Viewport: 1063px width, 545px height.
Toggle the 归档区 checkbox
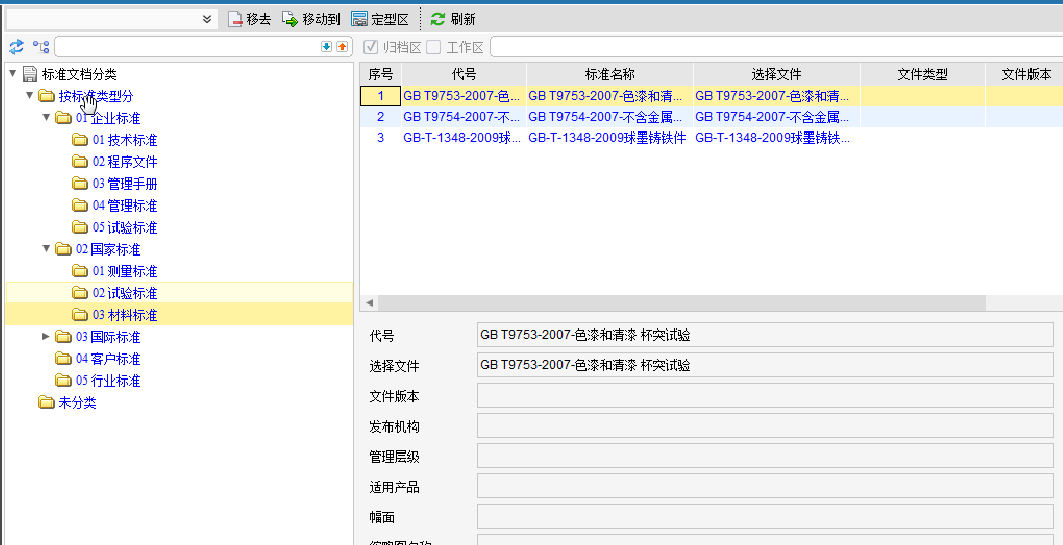click(371, 47)
